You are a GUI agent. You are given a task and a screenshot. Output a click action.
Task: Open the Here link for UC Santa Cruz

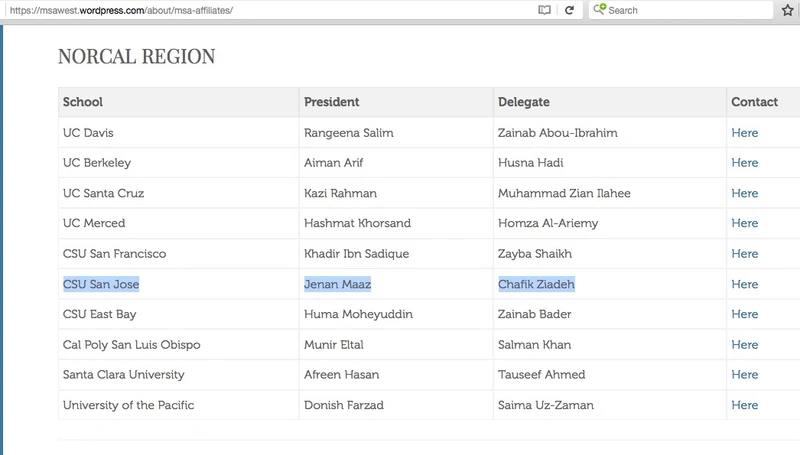[x=744, y=193]
